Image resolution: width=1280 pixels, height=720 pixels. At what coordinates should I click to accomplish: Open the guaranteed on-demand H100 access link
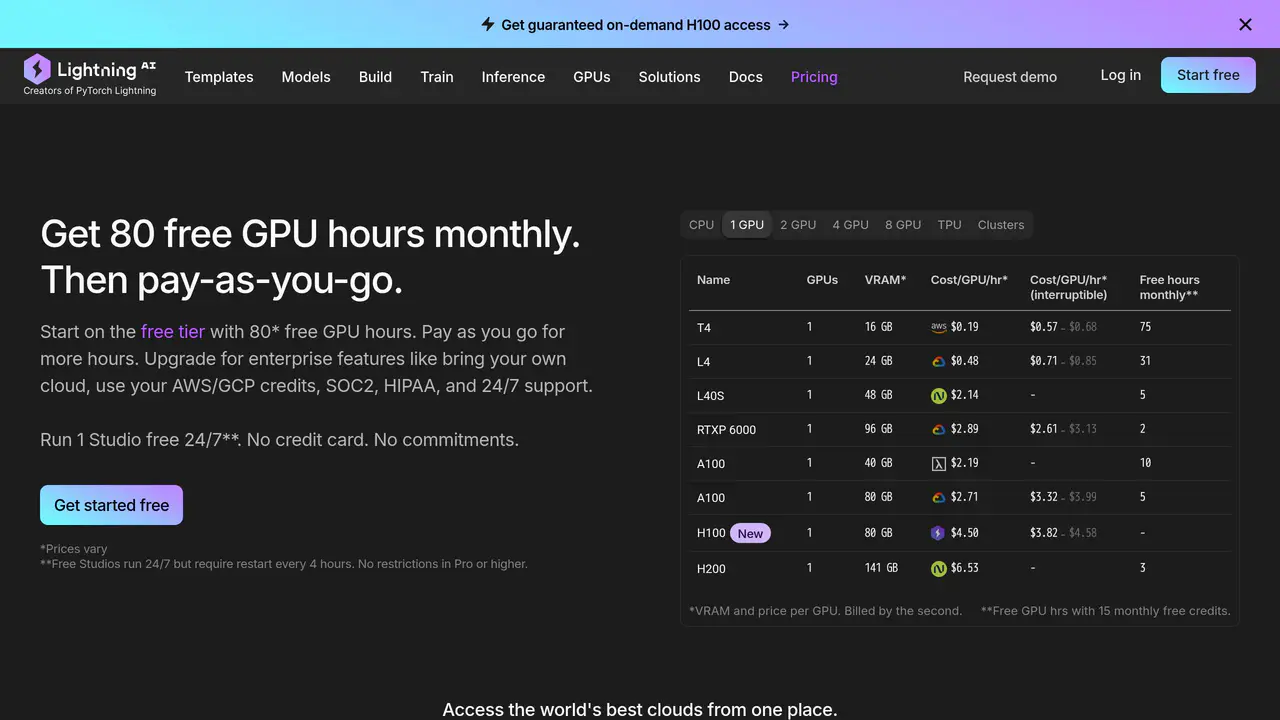pyautogui.click(x=636, y=24)
